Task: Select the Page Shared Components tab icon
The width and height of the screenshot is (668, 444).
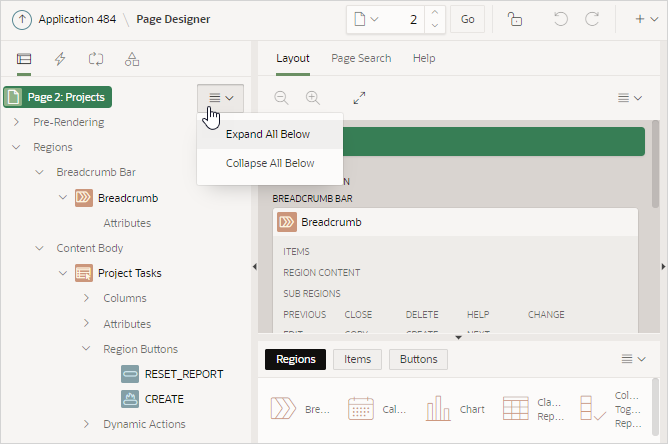Action: (x=132, y=59)
